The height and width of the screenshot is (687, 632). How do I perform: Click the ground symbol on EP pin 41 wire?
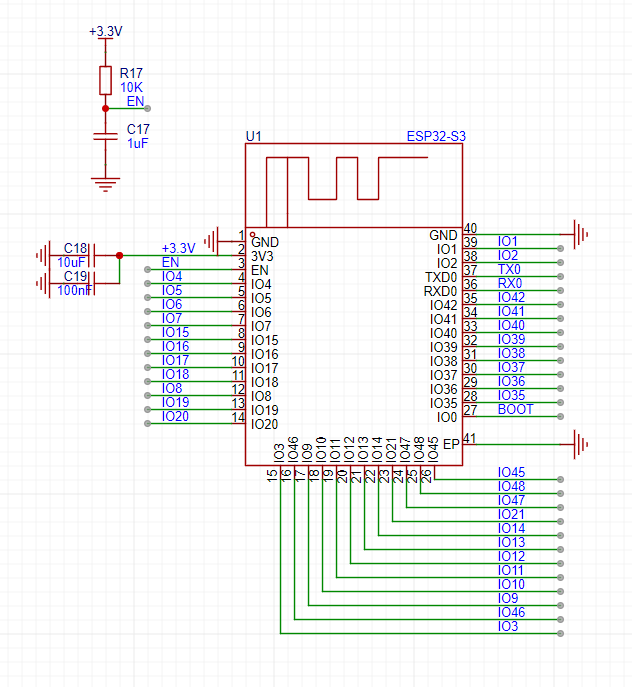point(581,444)
